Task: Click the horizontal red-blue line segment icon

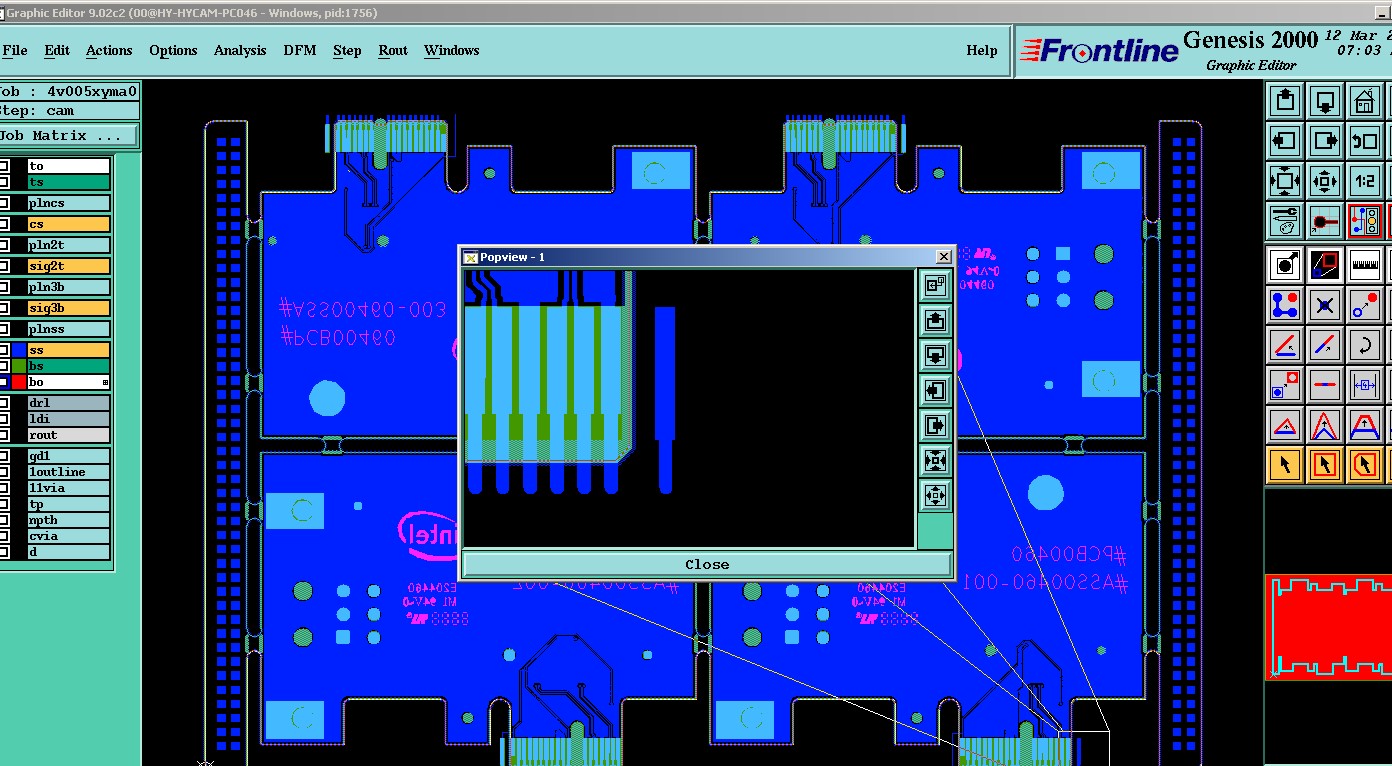Action: coord(1325,385)
